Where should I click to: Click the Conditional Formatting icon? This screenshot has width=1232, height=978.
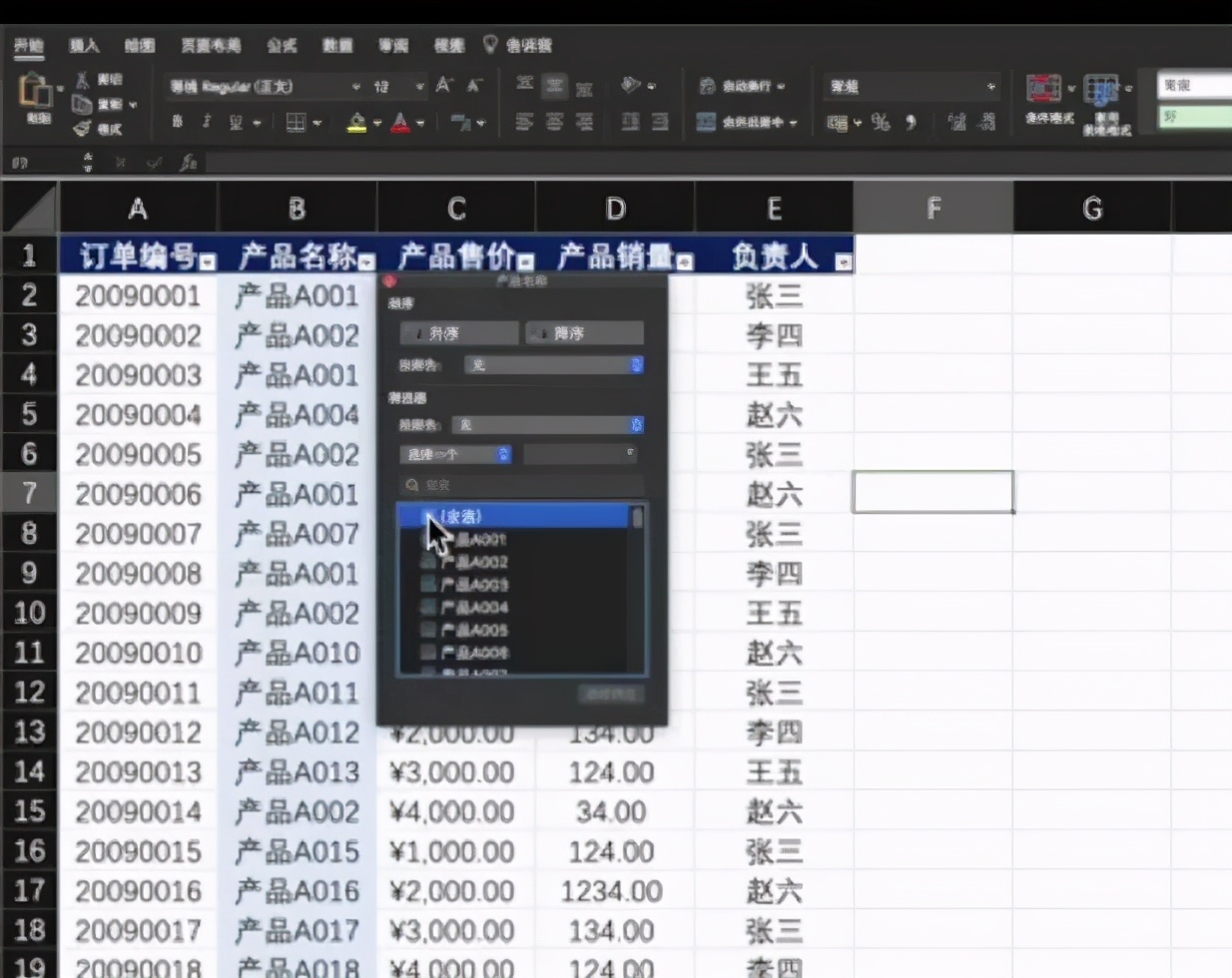click(x=1043, y=90)
